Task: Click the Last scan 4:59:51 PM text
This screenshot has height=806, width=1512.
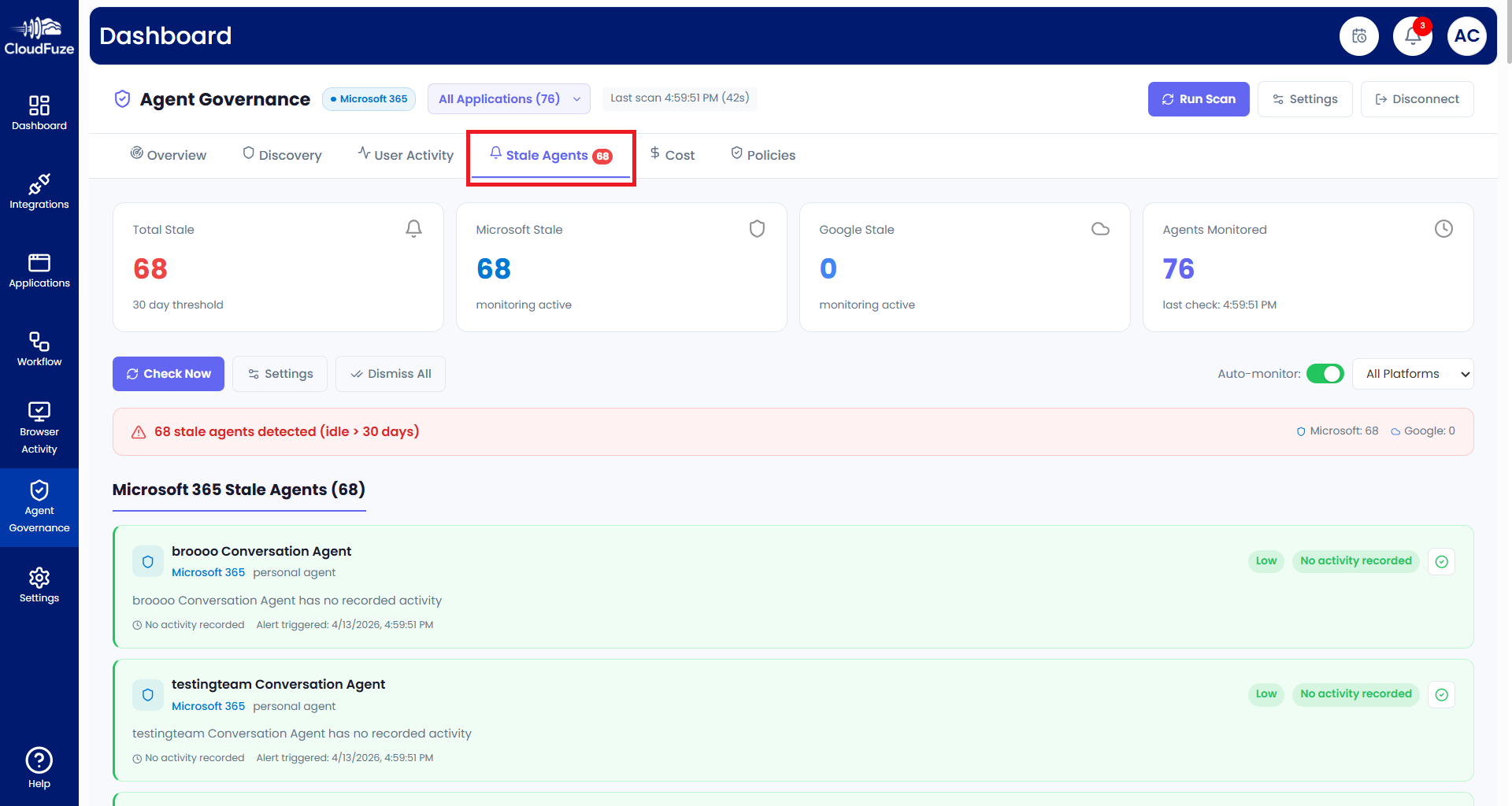Action: coord(680,98)
